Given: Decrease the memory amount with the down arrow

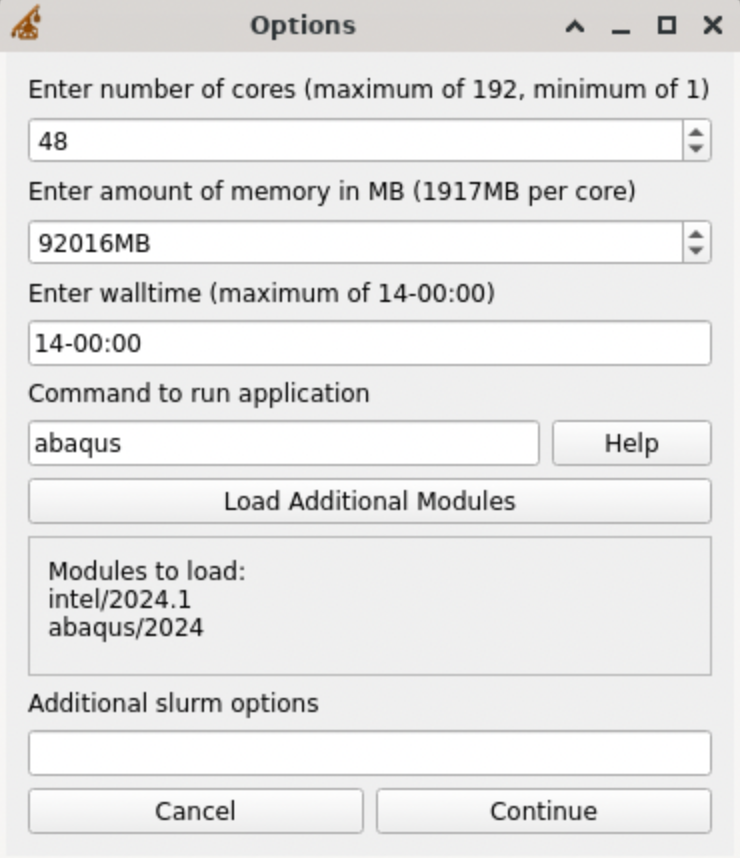Looking at the screenshot, I should pos(696,250).
